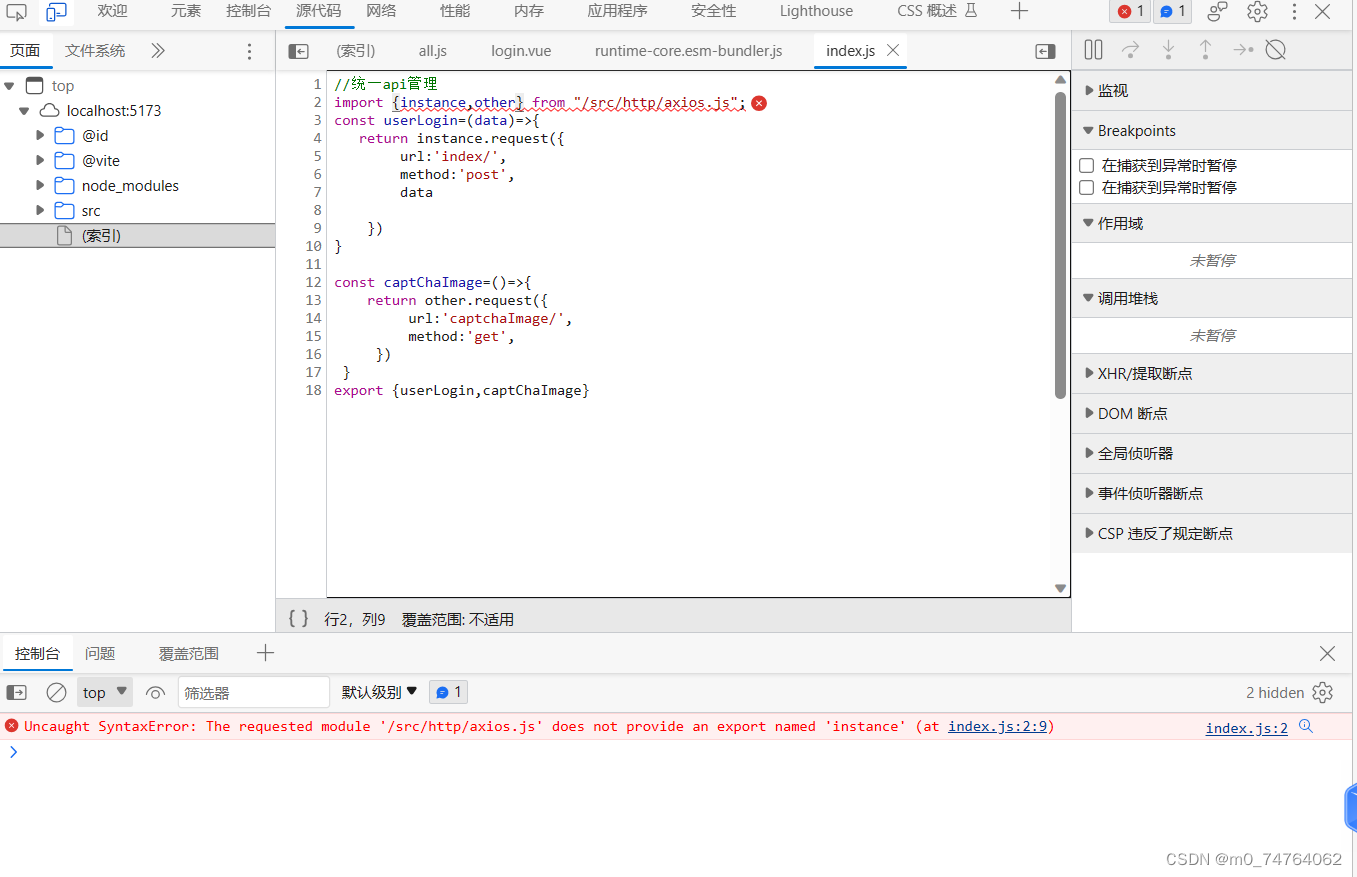Click the deactivate breakpoints icon

pyautogui.click(x=1275, y=49)
